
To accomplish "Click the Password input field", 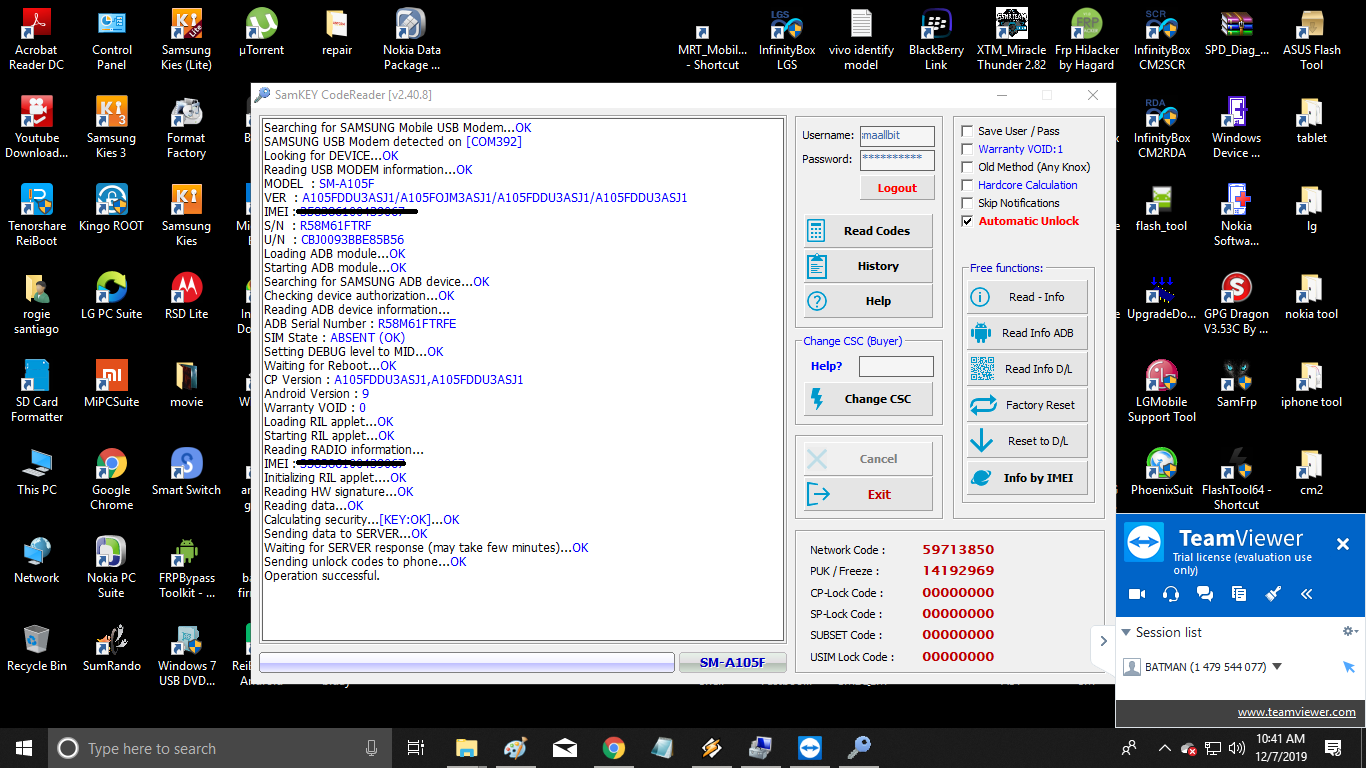I will tap(897, 160).
